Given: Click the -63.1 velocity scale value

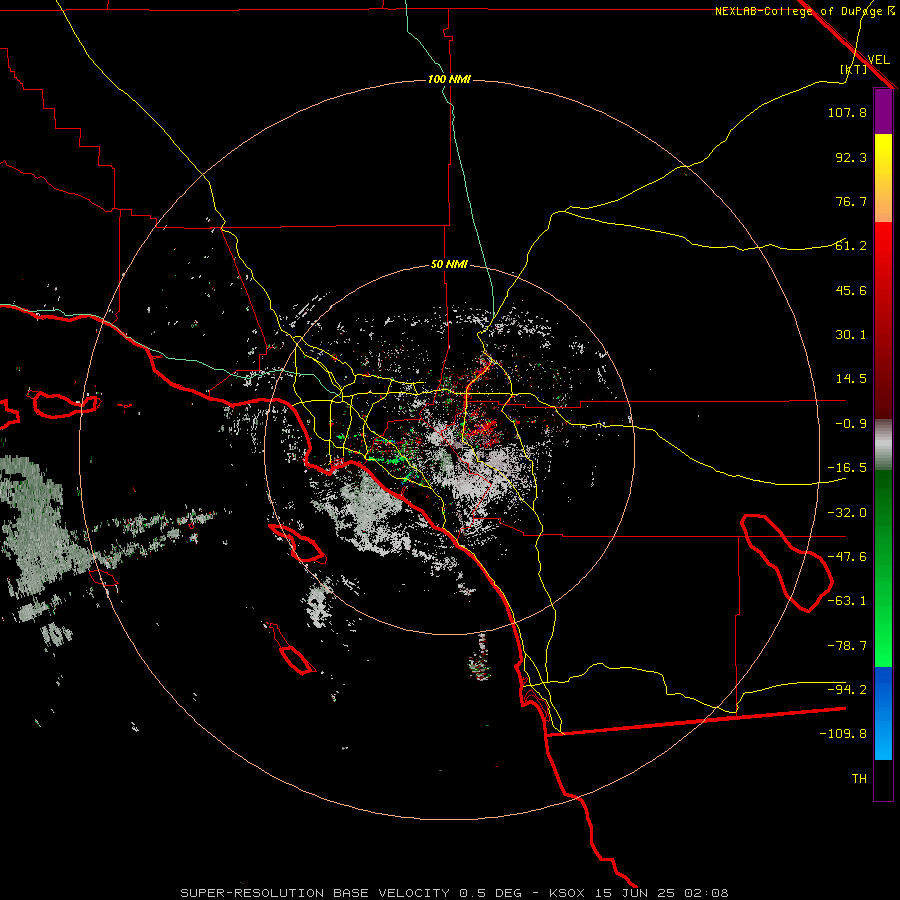Looking at the screenshot, I should point(847,601).
